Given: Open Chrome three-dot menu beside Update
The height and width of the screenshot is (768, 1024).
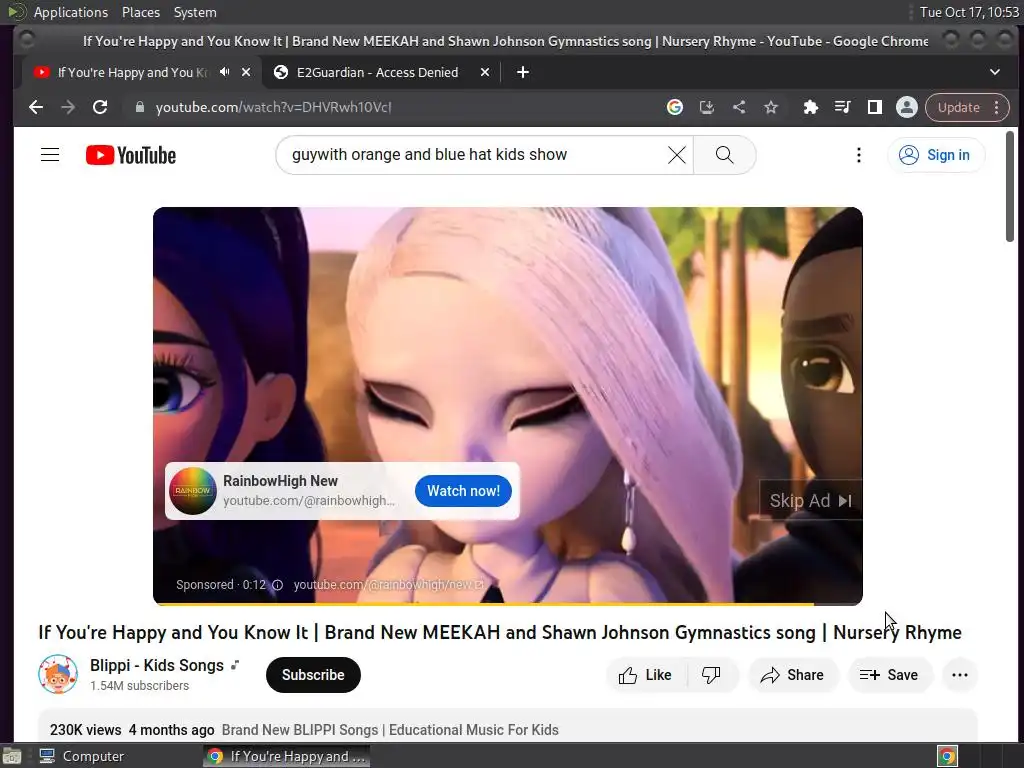Looking at the screenshot, I should [x=997, y=107].
